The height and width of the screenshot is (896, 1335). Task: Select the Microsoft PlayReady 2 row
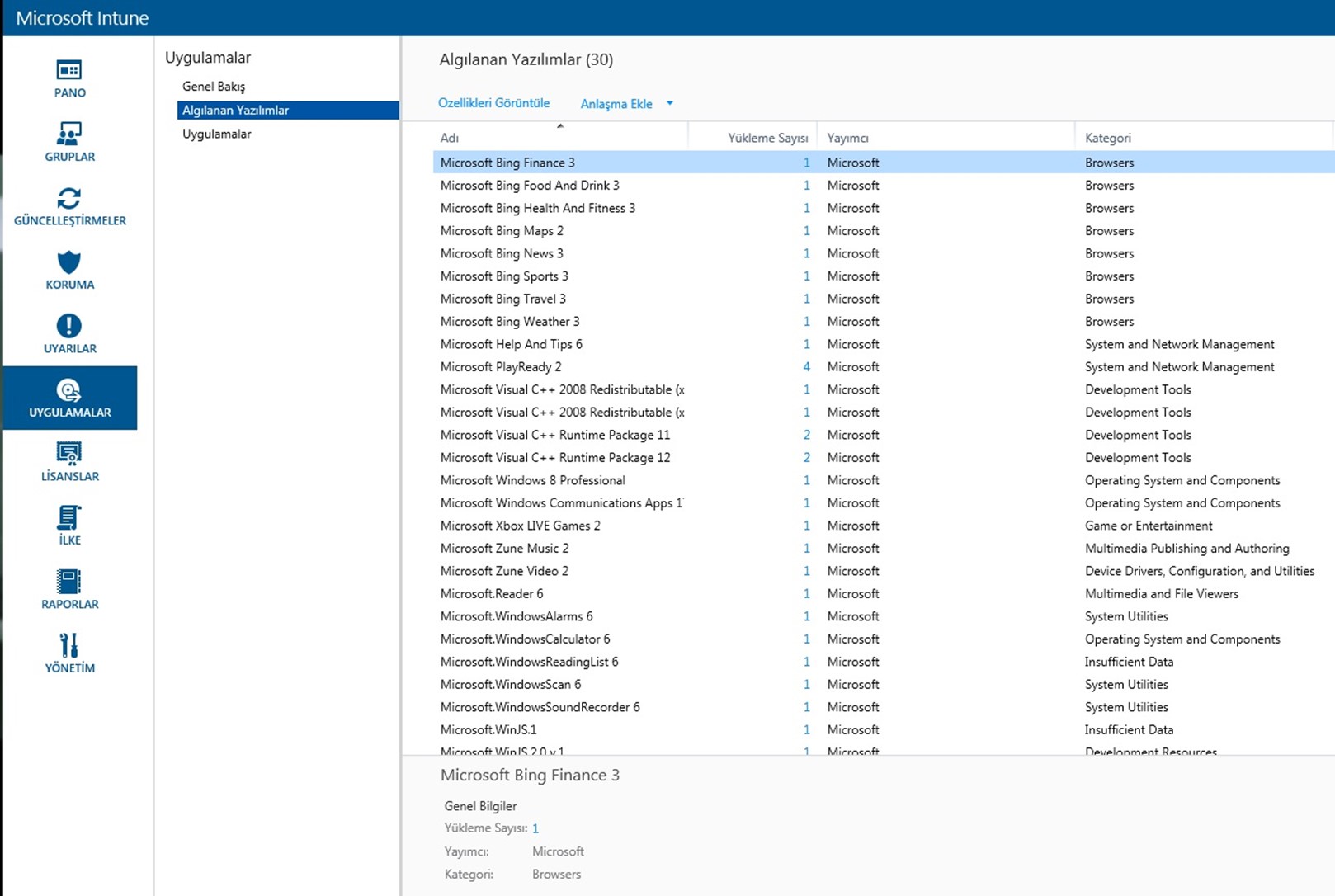(x=884, y=367)
